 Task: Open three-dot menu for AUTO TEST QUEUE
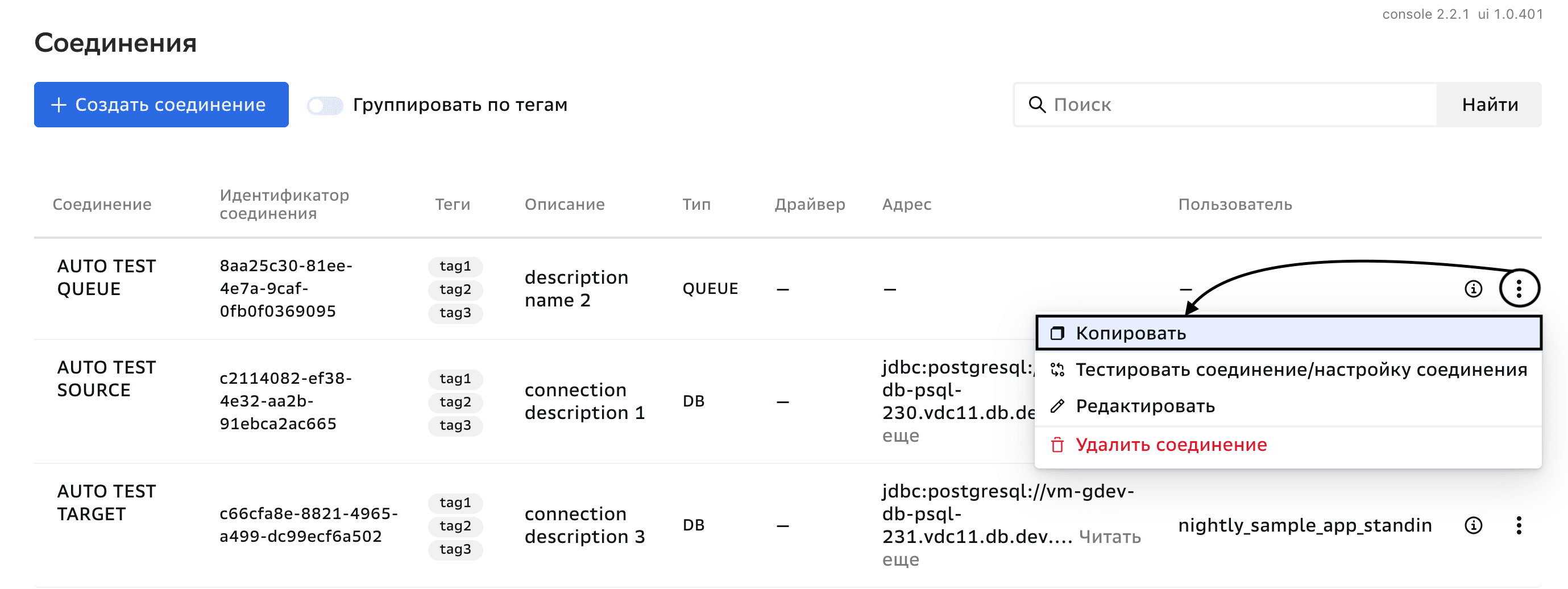[x=1519, y=288]
